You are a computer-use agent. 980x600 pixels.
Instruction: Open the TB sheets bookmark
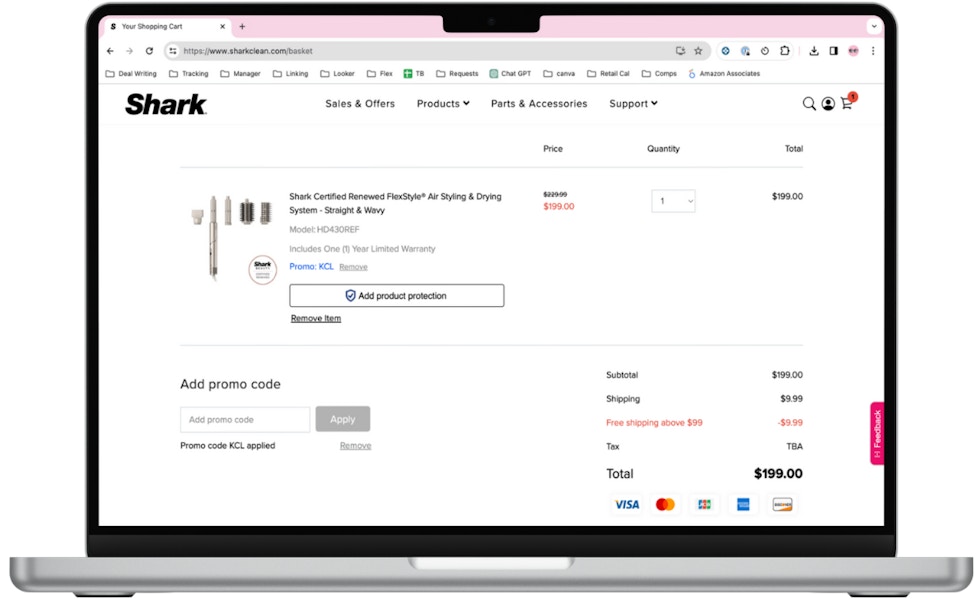[414, 74]
